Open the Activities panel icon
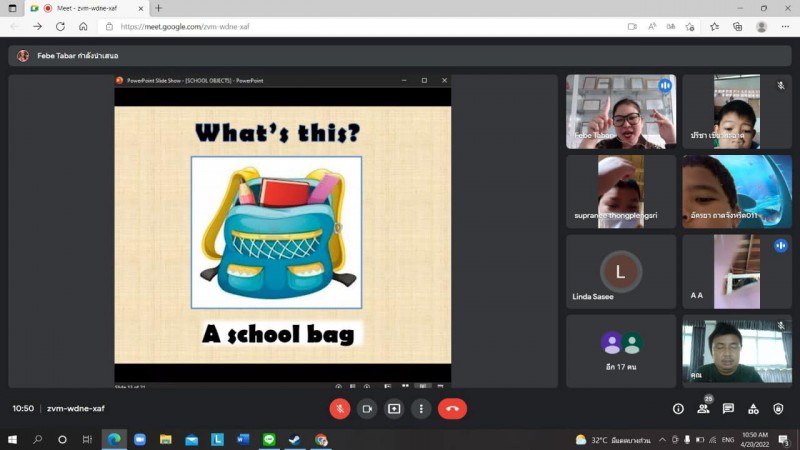The width and height of the screenshot is (800, 450). (753, 409)
